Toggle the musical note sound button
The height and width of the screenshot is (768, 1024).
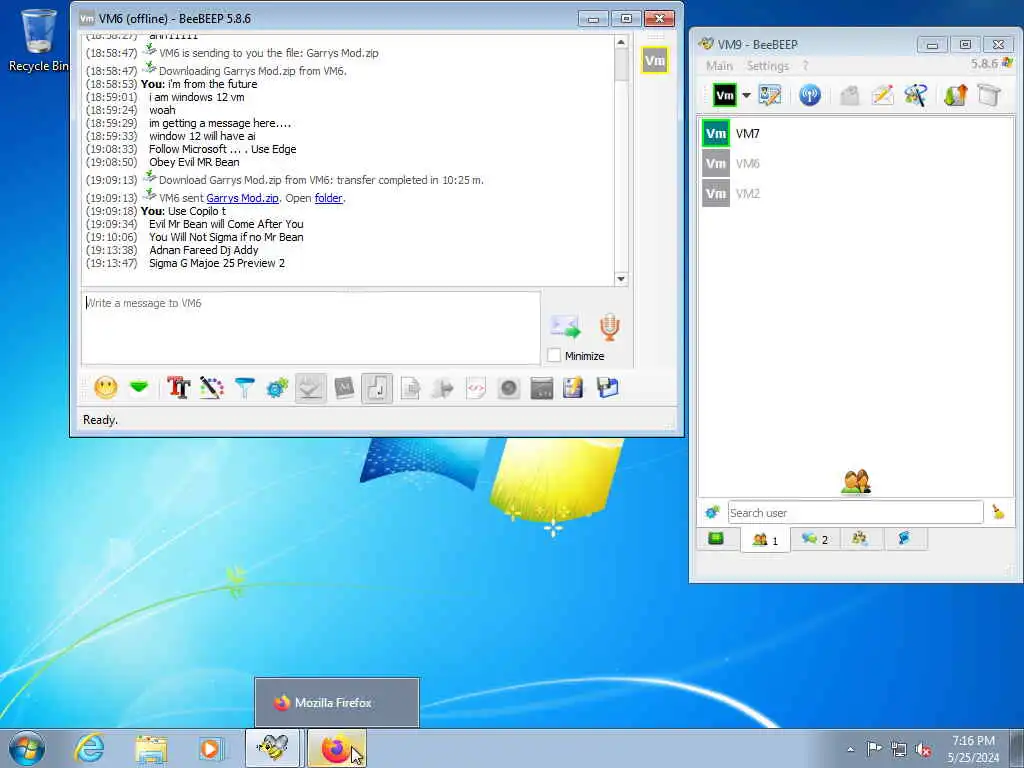pos(377,388)
